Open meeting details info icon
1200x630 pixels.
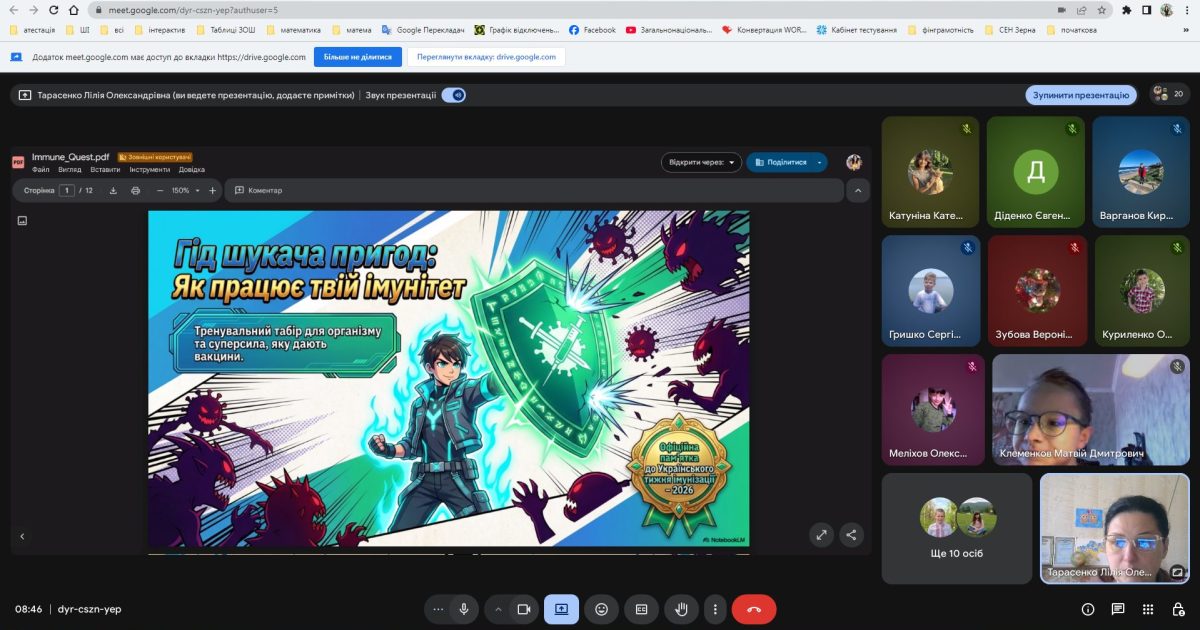(x=1088, y=609)
